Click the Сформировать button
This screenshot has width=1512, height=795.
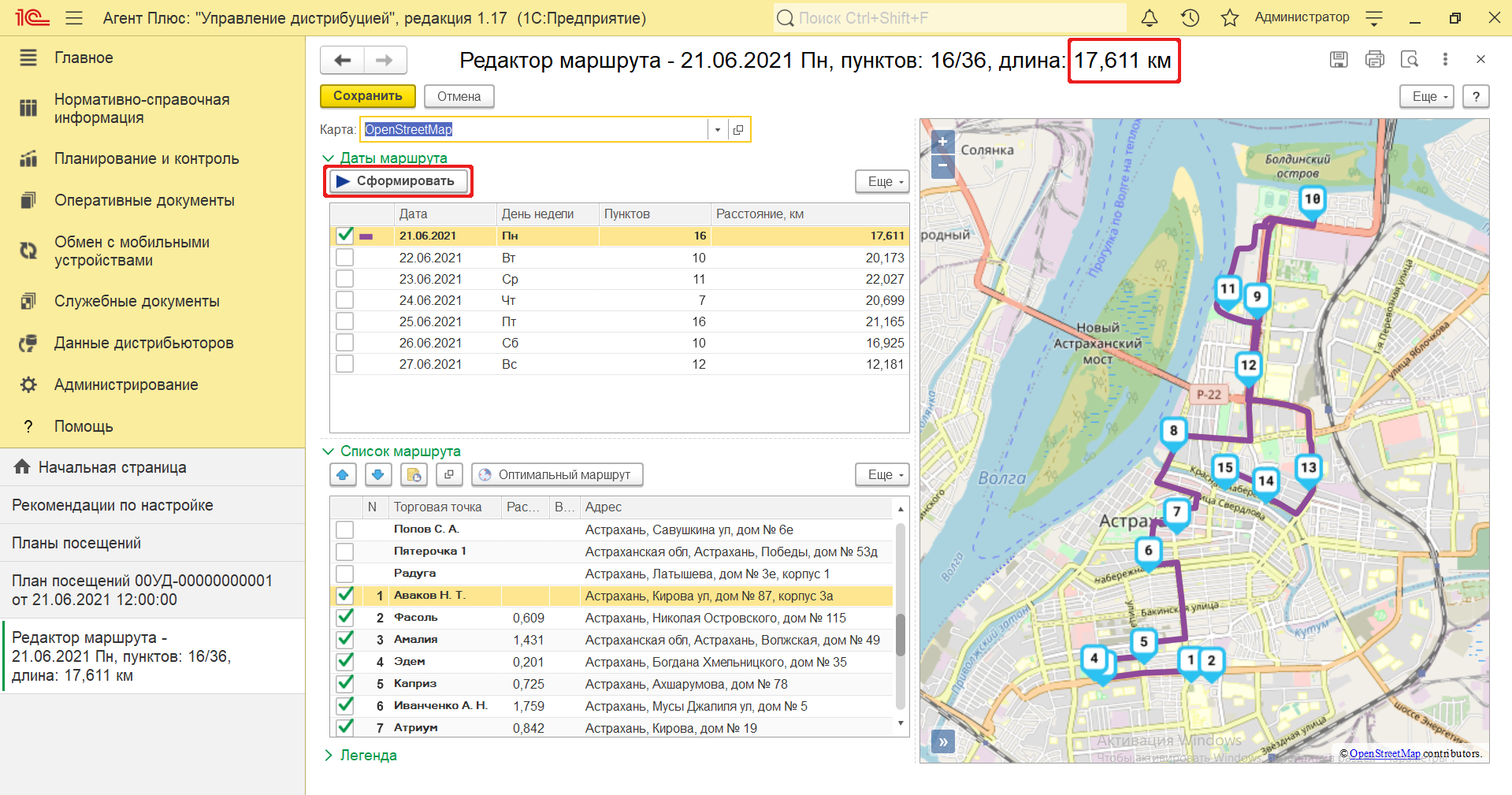(399, 181)
